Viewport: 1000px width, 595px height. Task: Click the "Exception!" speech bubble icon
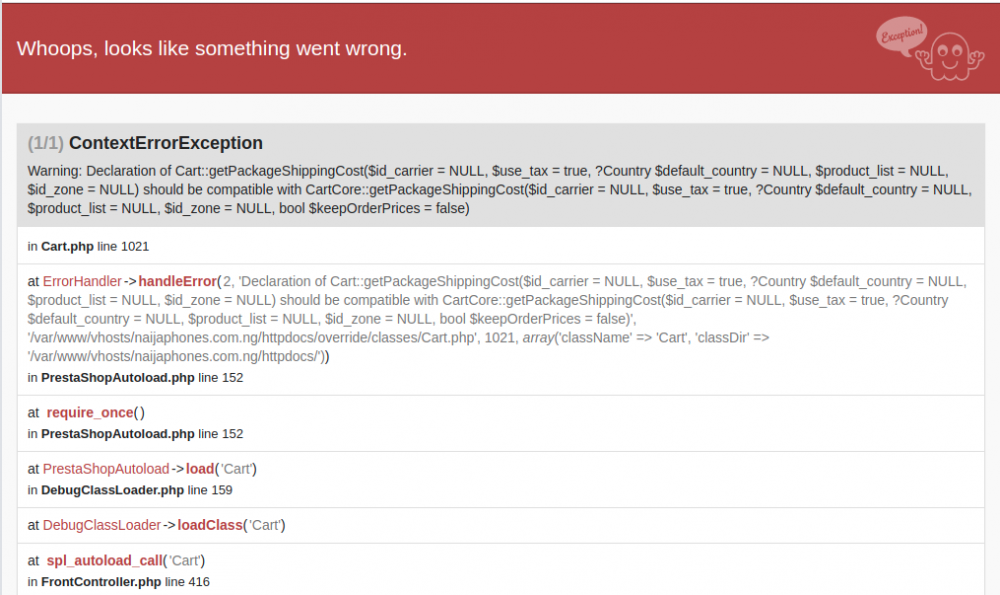tap(902, 36)
